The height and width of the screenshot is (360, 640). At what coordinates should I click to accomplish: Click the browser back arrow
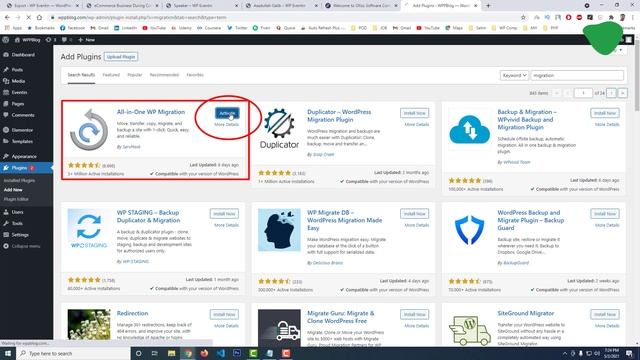tap(7, 18)
